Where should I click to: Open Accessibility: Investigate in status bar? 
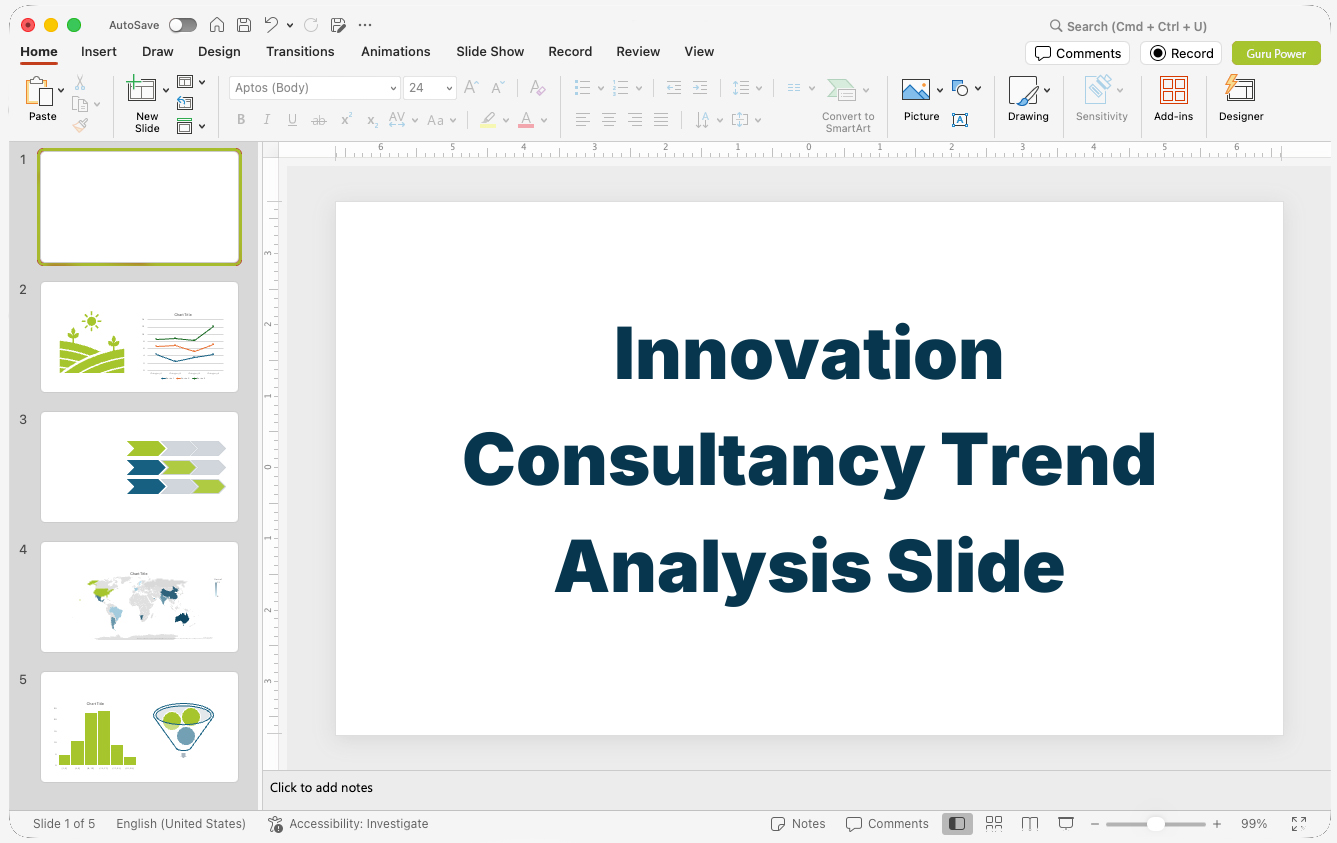click(x=348, y=824)
